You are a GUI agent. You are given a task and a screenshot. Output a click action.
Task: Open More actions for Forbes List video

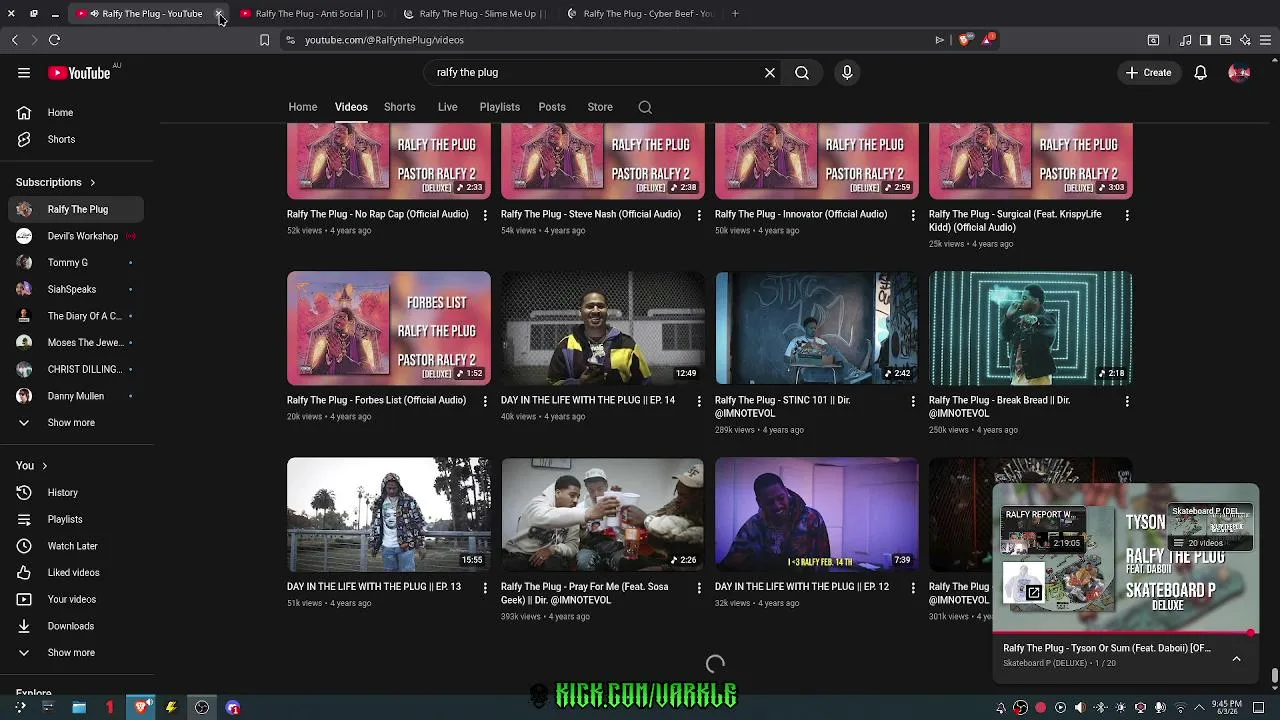tap(485, 401)
